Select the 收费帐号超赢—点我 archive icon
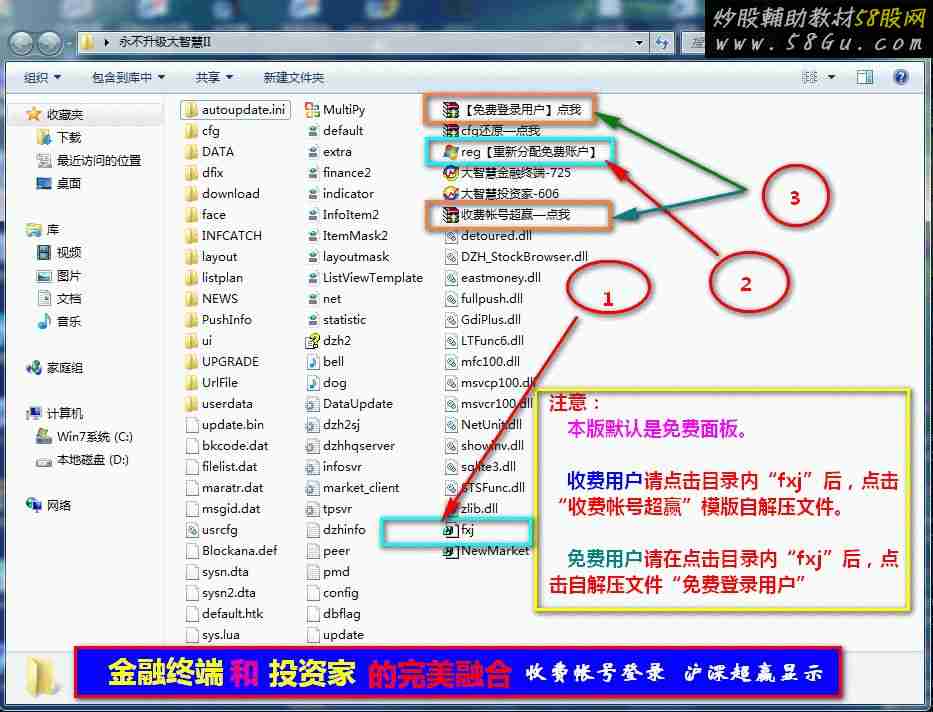Screen dimensions: 933x712 pos(450,215)
